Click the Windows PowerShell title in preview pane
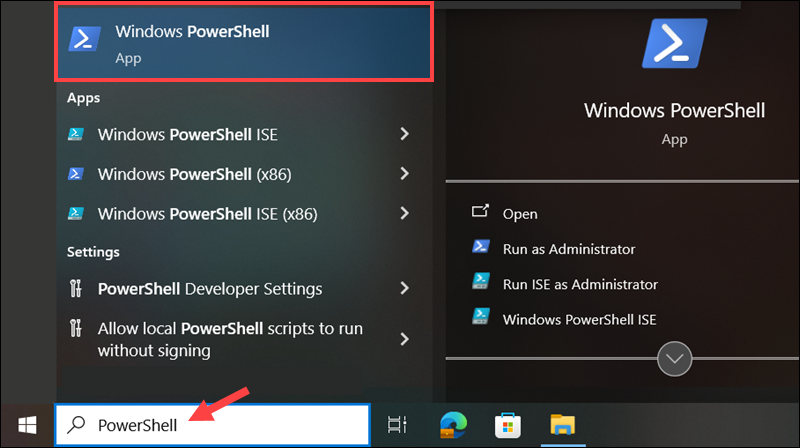This screenshot has width=800, height=448. point(674,111)
